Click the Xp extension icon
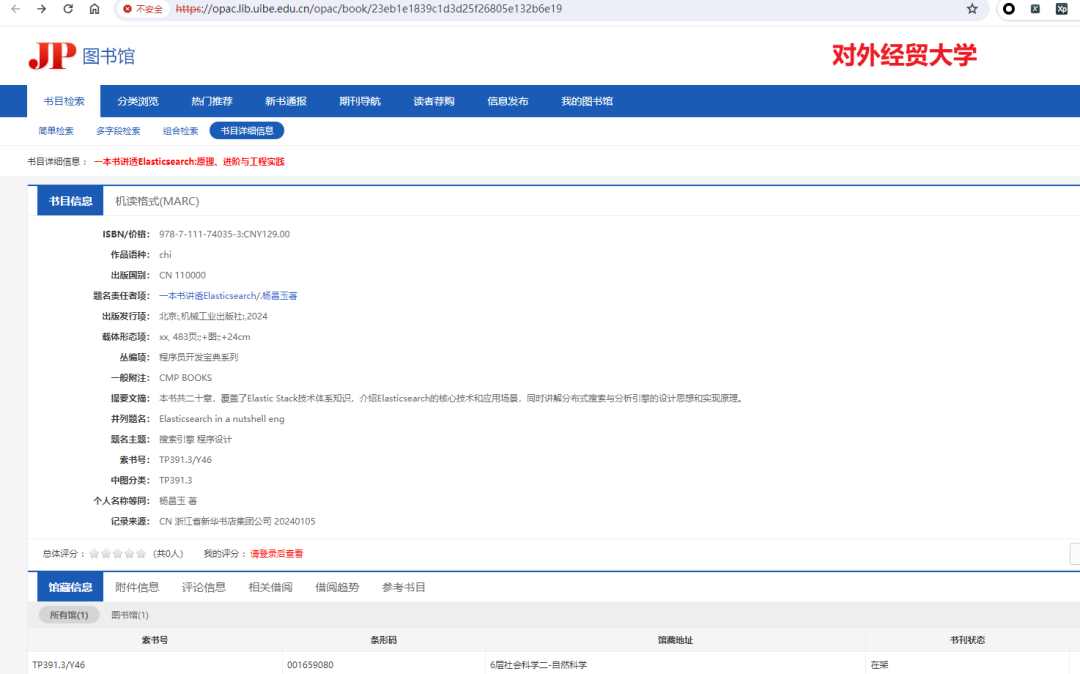The height and width of the screenshot is (674, 1080). click(x=1061, y=9)
